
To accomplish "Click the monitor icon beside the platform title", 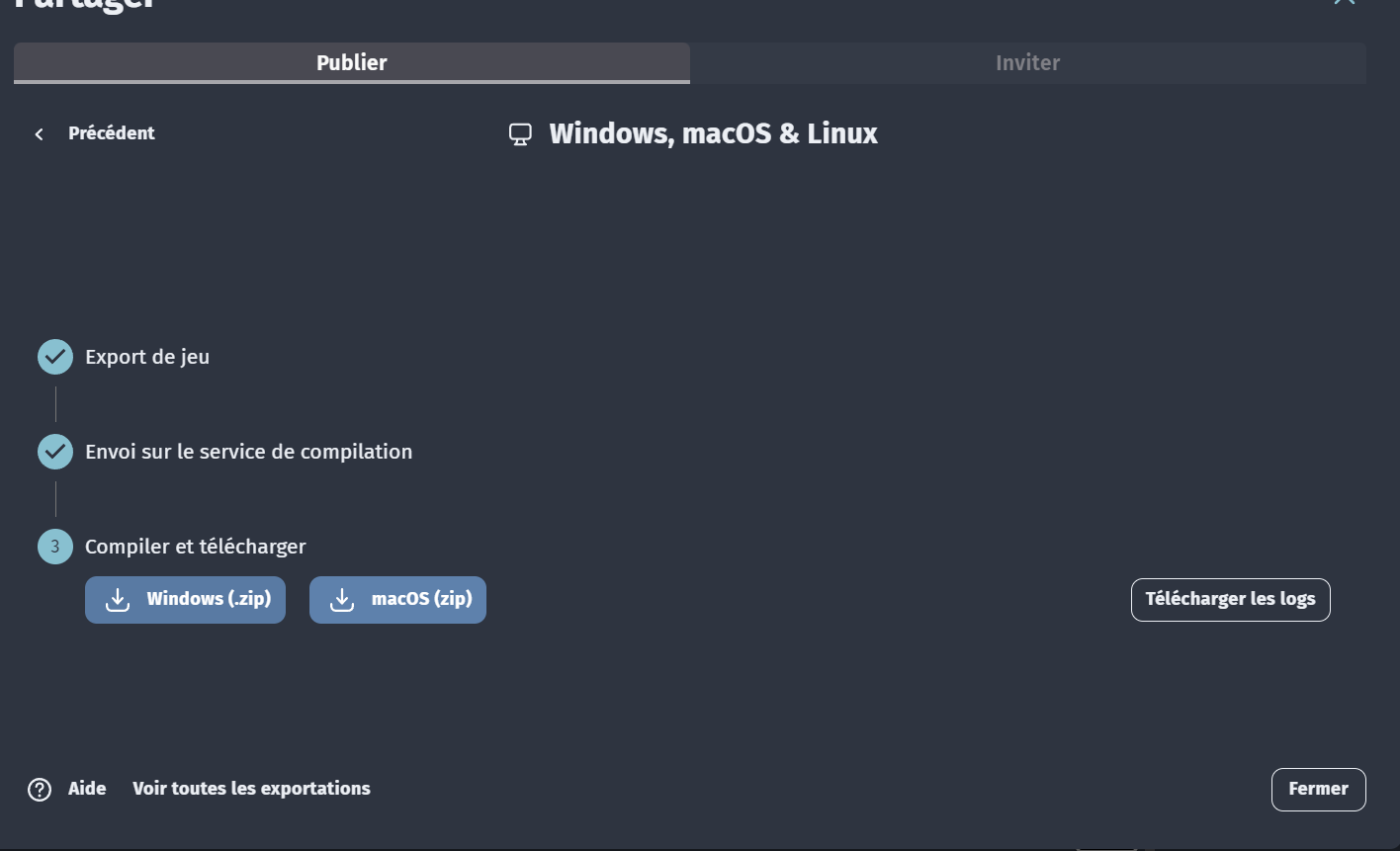I will coord(520,134).
